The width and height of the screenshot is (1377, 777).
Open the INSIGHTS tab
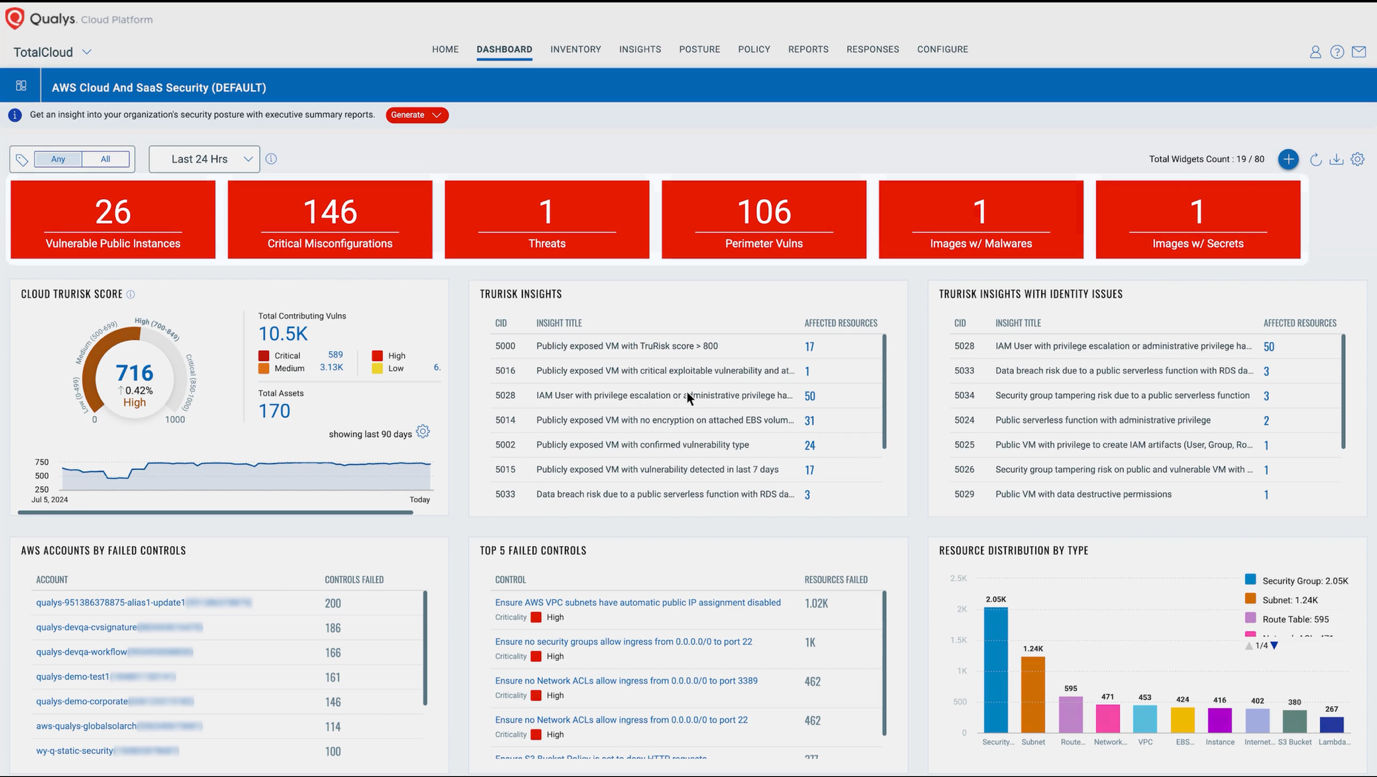click(640, 49)
